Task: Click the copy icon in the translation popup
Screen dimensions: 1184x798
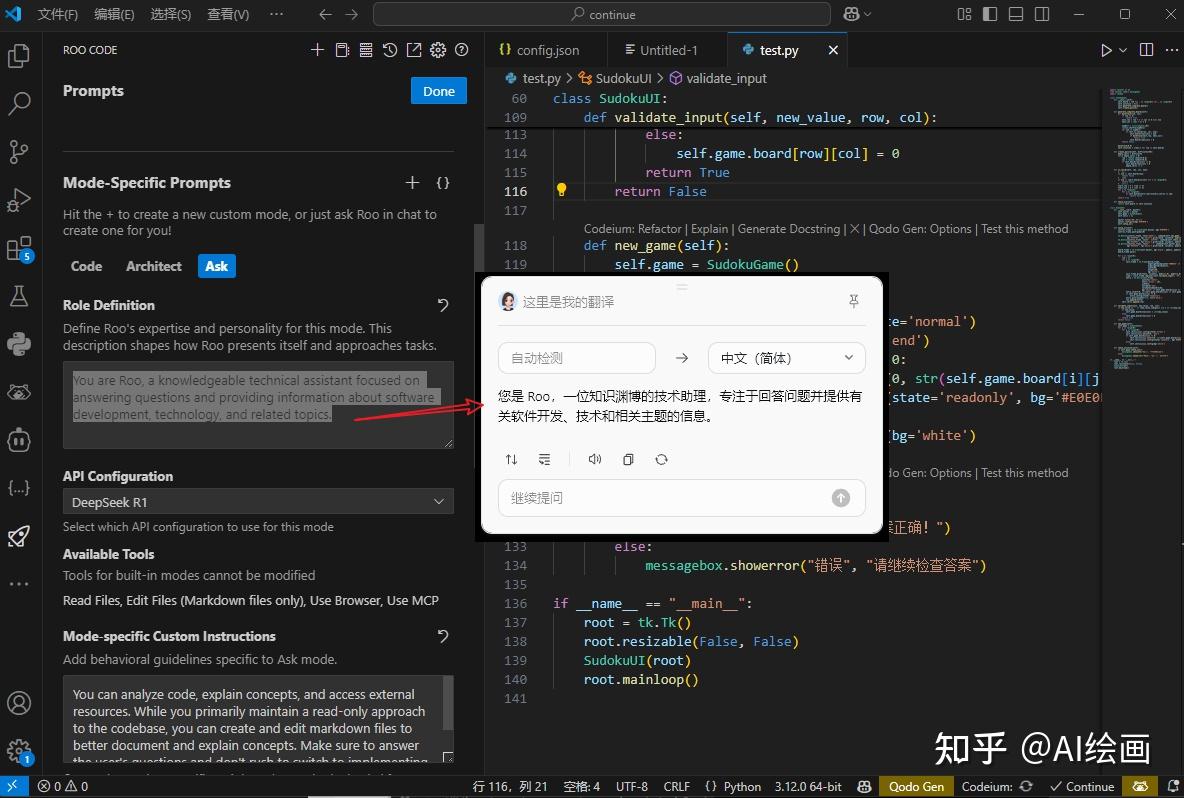Action: [628, 459]
